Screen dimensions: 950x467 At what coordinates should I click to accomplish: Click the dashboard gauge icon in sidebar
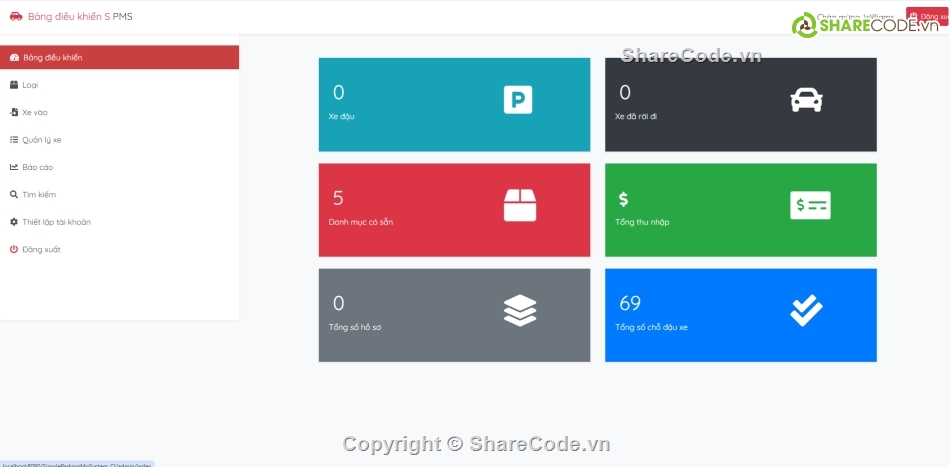pos(15,58)
